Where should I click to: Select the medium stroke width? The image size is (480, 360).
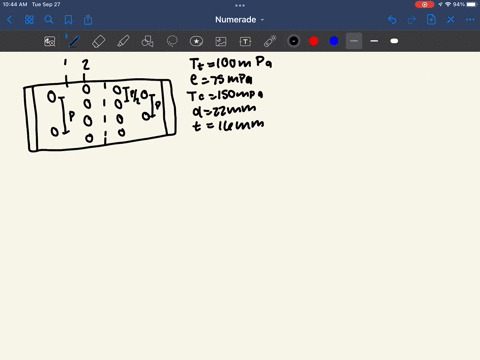point(374,41)
